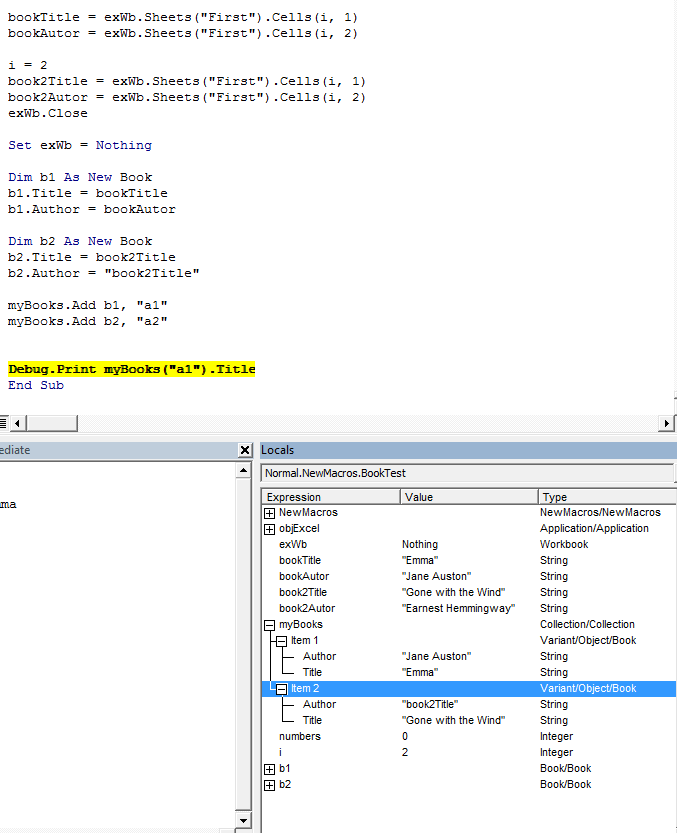Expand the b1 Book object
Screen dimensions: 677x833
click(269, 769)
